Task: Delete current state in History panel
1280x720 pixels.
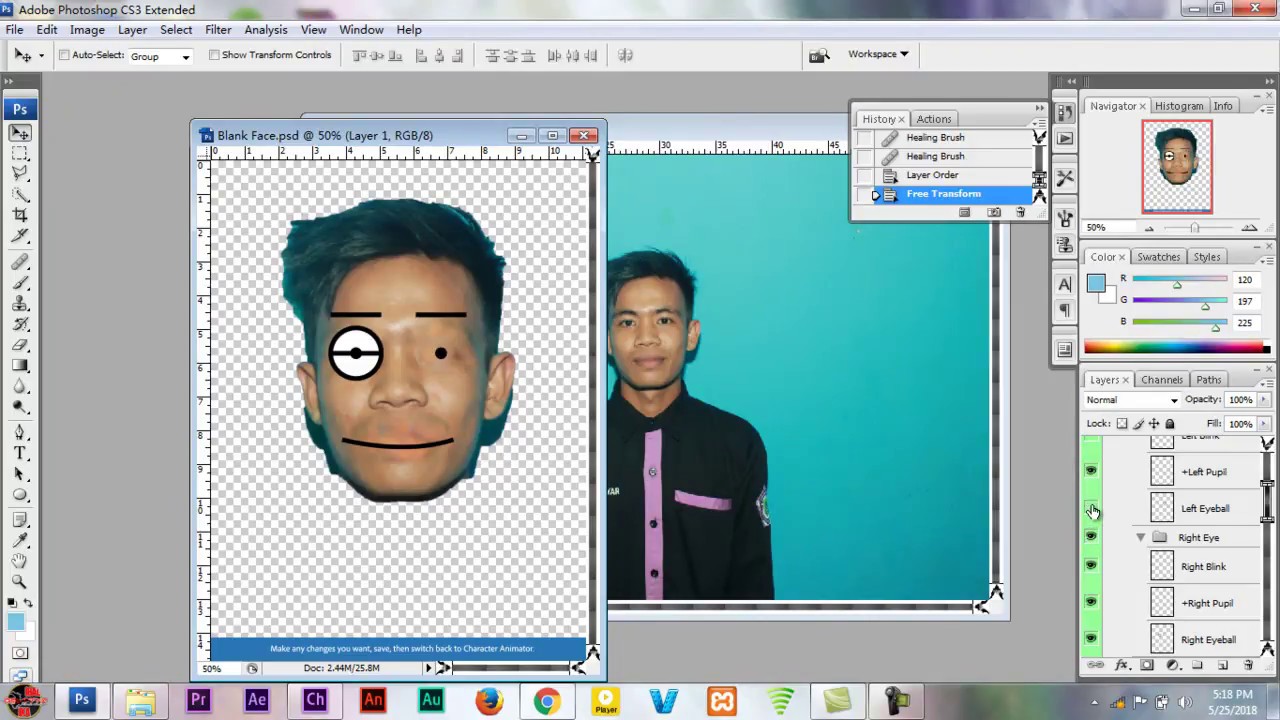Action: (x=1020, y=212)
